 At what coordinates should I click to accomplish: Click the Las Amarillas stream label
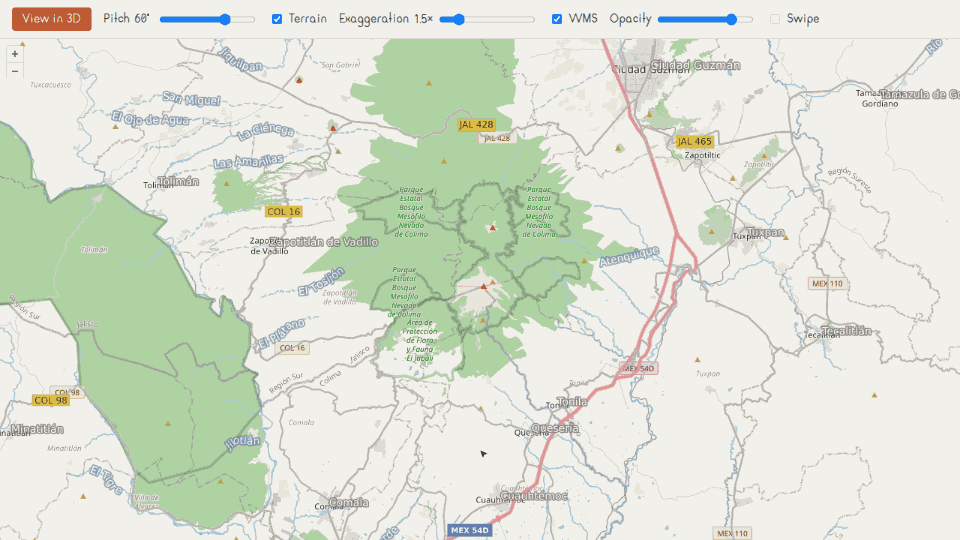[x=249, y=162]
